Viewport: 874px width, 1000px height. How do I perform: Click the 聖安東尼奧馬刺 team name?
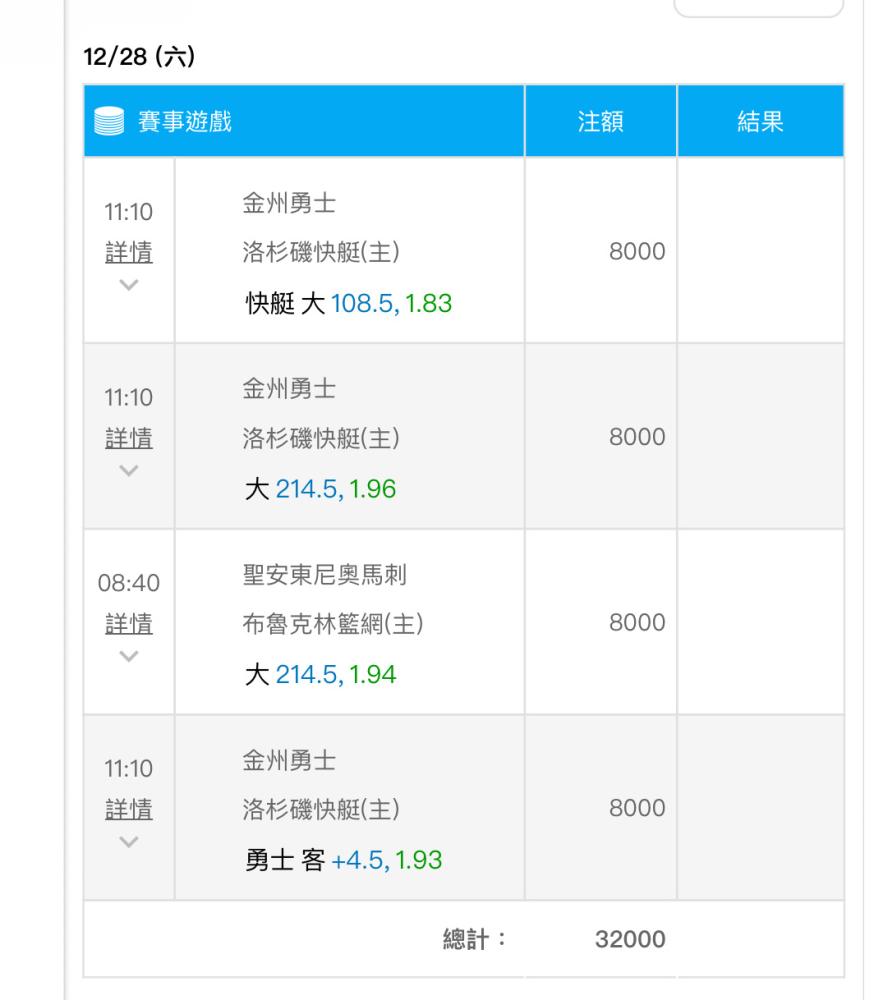click(324, 575)
